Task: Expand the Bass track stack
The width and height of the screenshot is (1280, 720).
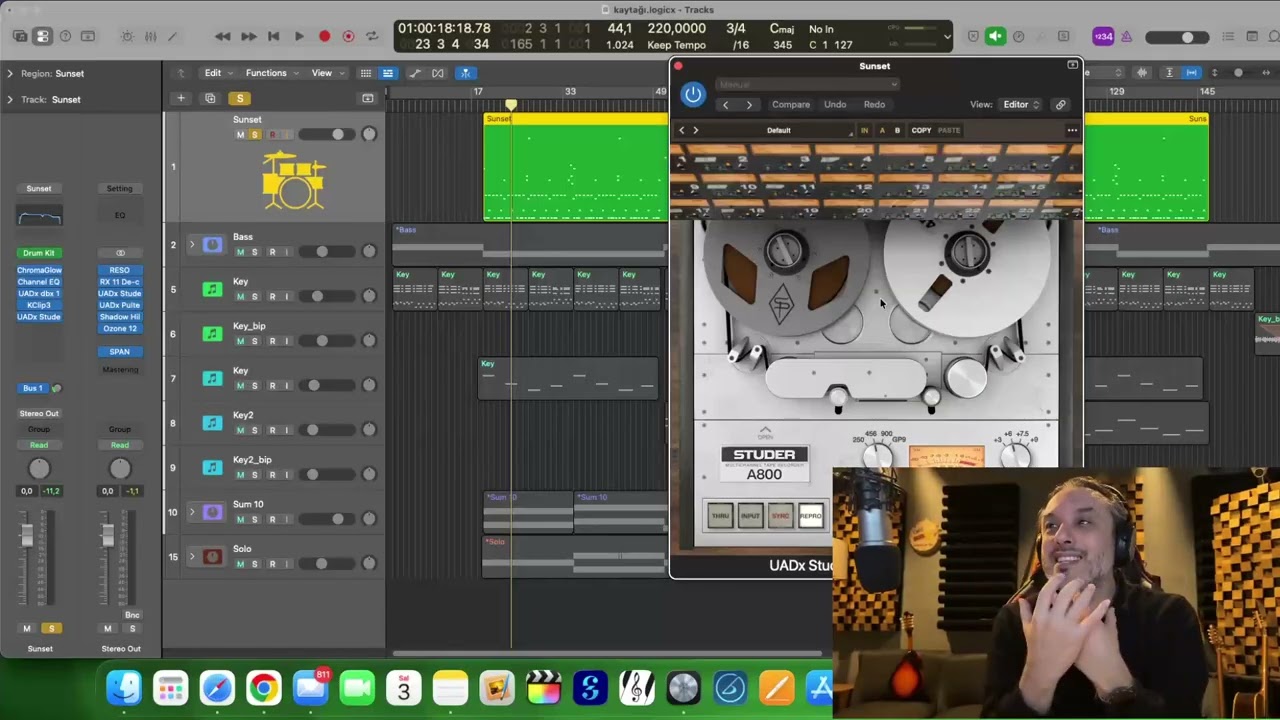Action: [x=192, y=244]
